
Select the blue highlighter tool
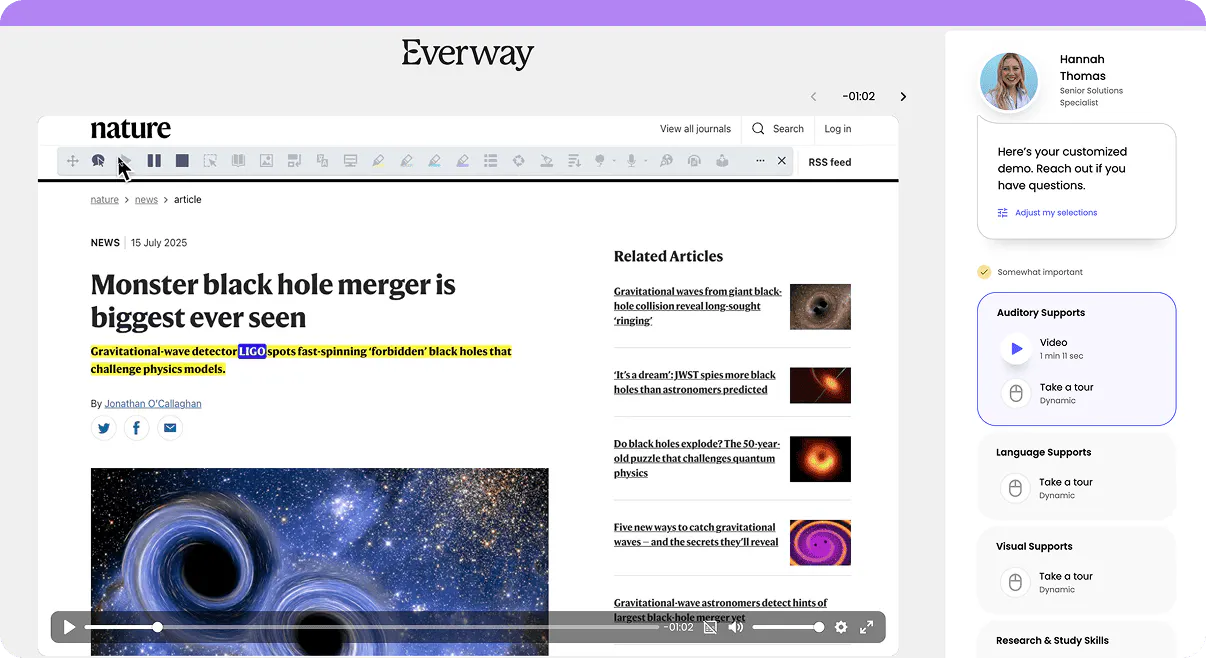click(434, 161)
